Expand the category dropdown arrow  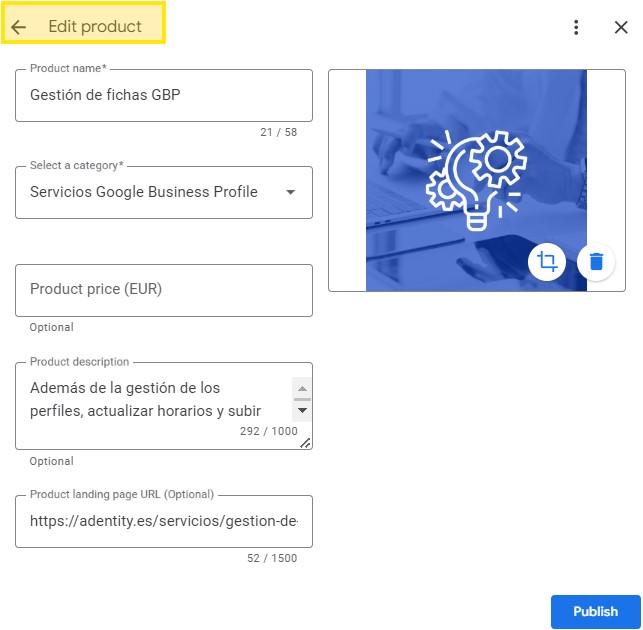[x=291, y=192]
